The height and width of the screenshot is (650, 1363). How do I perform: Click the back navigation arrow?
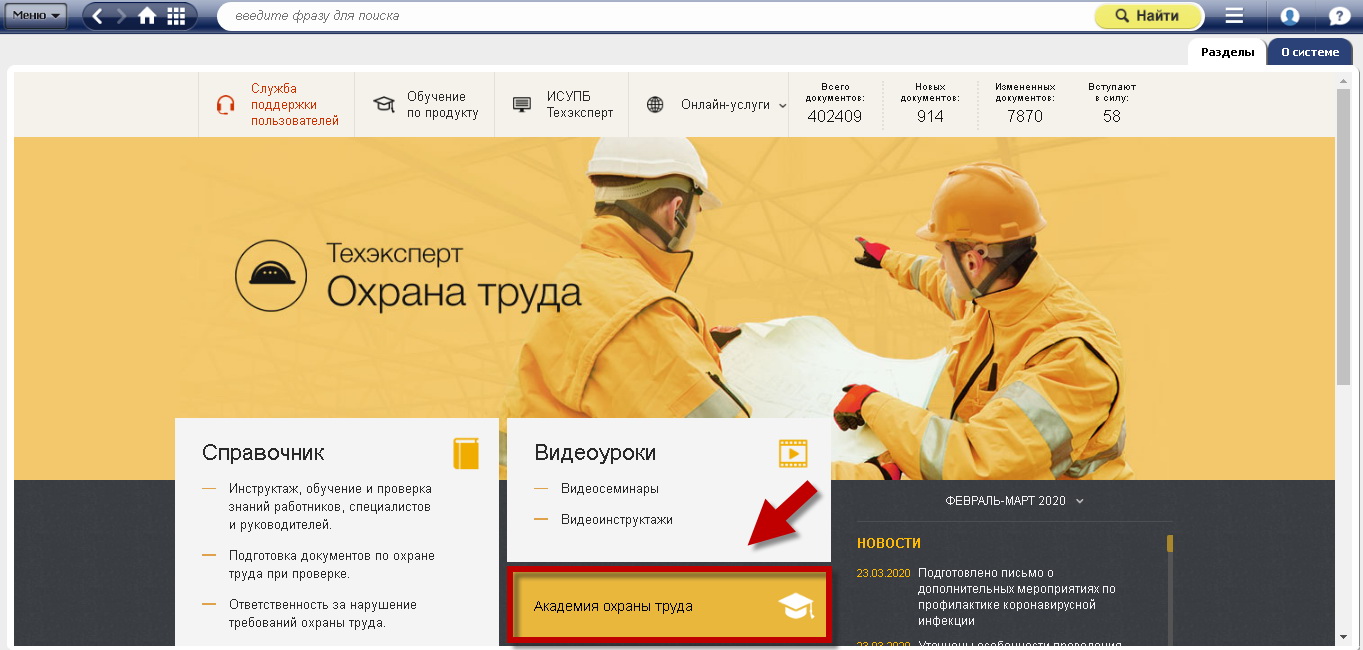pos(98,16)
